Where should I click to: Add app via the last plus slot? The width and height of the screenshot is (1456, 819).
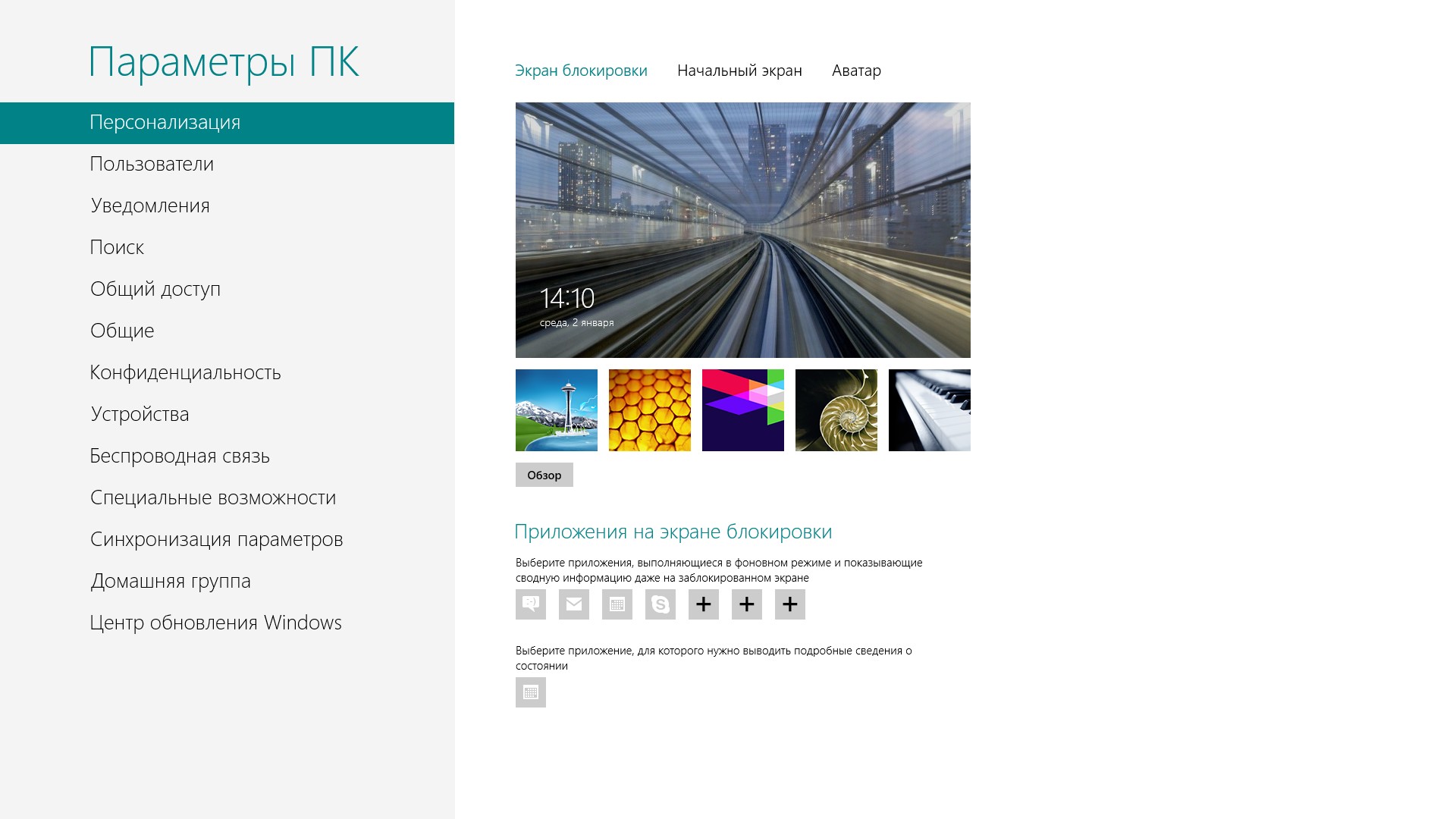coord(789,604)
